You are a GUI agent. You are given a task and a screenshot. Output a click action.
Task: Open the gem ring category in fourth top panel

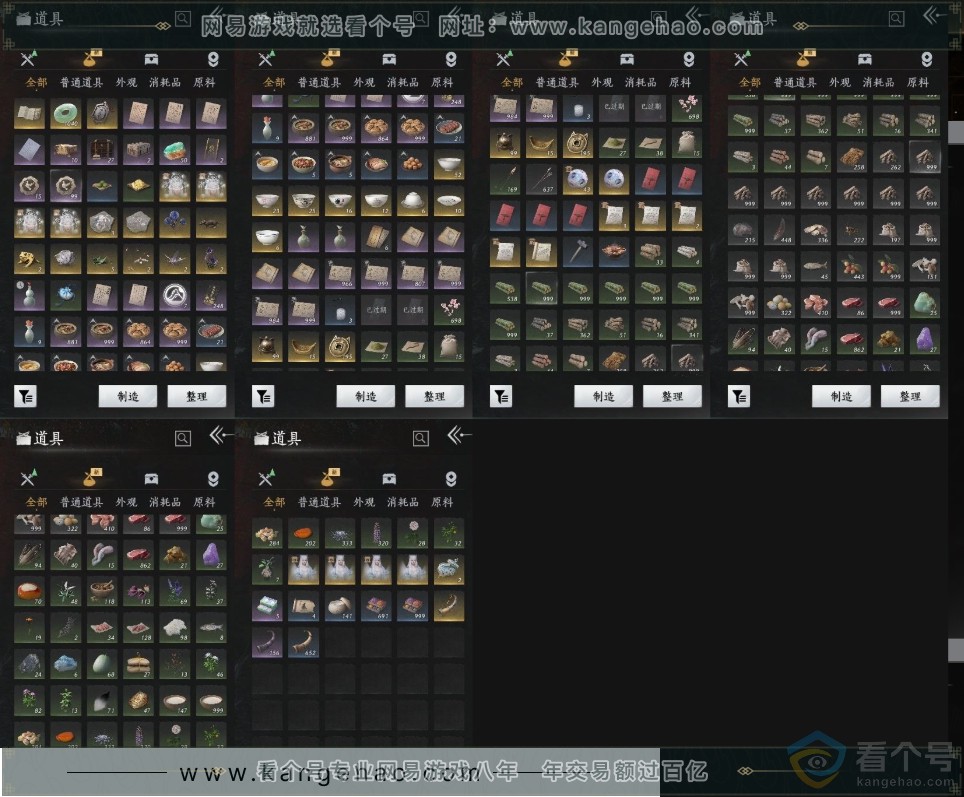(926, 59)
